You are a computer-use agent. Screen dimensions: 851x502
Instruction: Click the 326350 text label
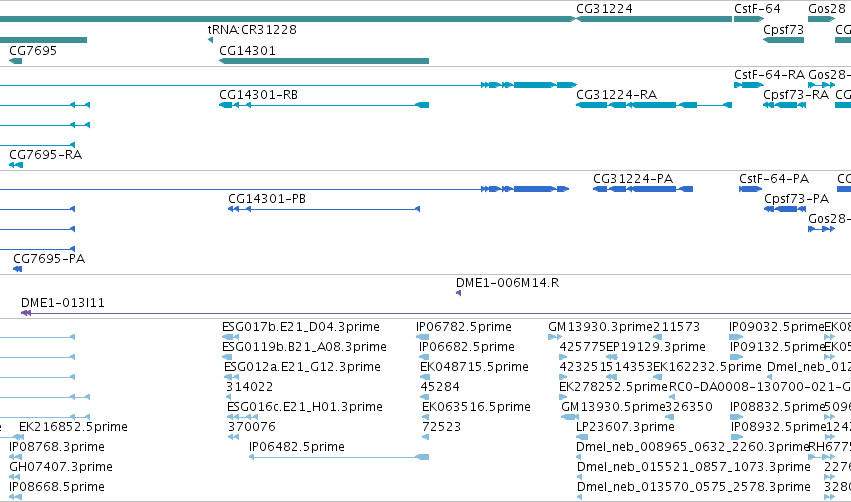[x=689, y=407]
